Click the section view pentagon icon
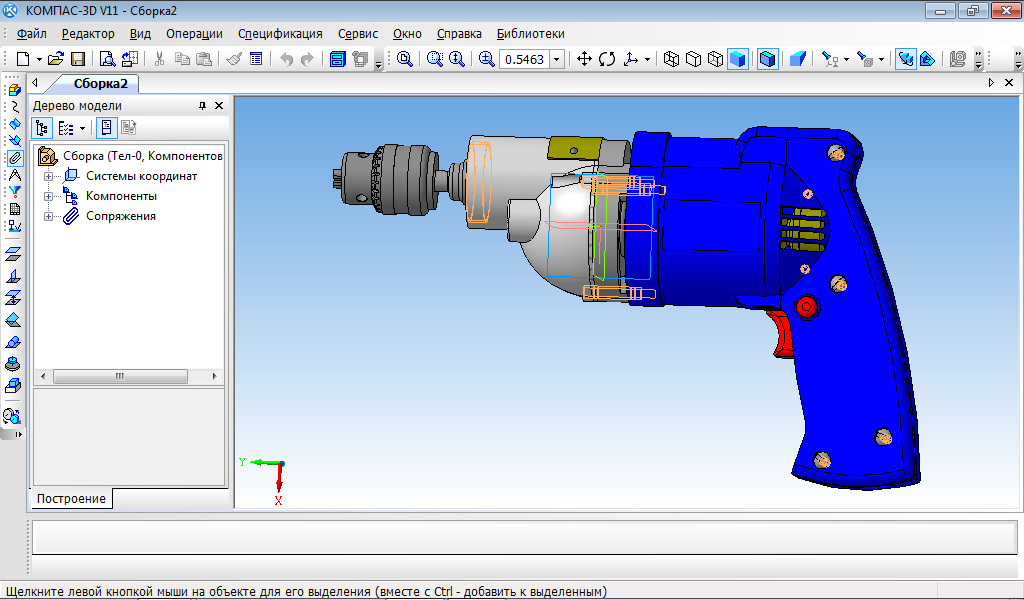 927,59
